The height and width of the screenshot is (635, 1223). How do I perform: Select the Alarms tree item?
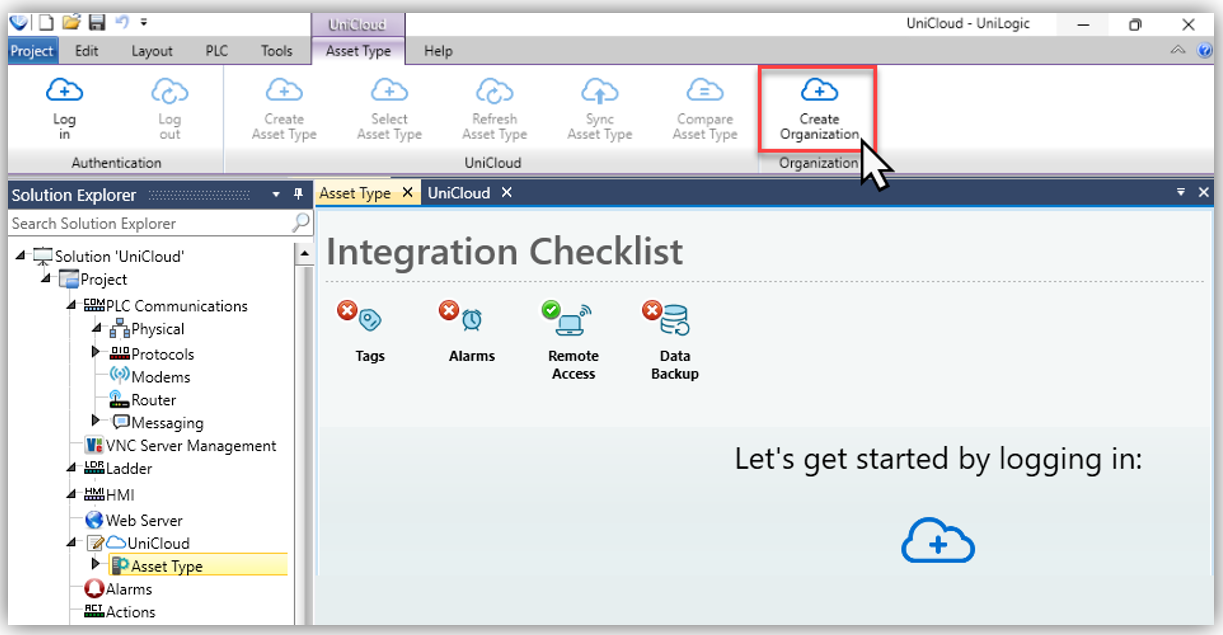[x=129, y=589]
